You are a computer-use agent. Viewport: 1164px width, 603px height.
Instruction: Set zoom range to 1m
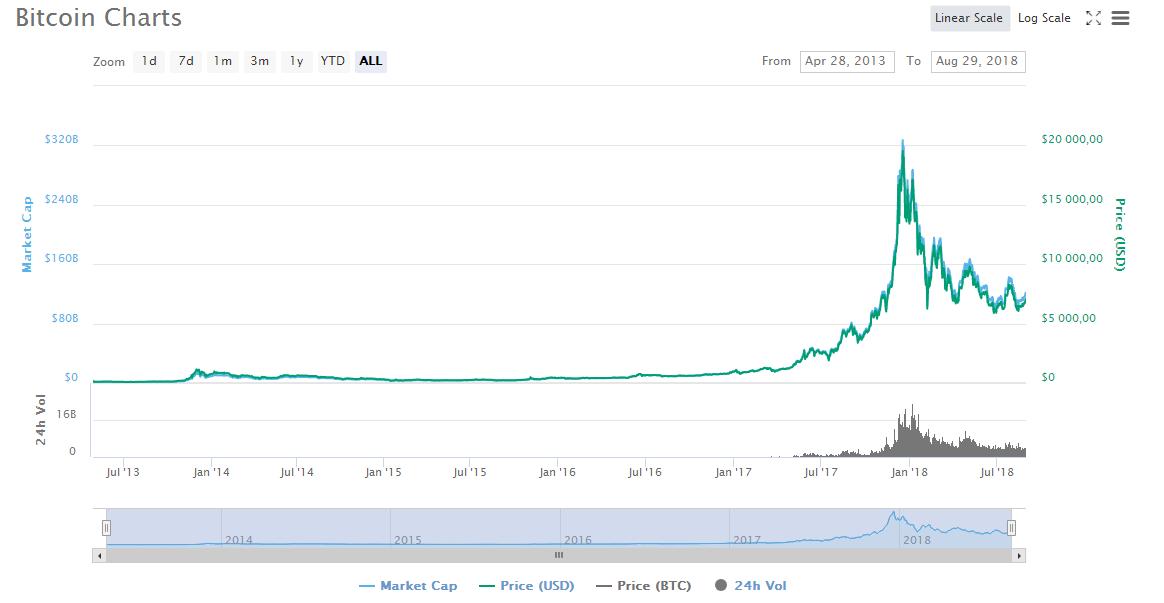tap(223, 62)
